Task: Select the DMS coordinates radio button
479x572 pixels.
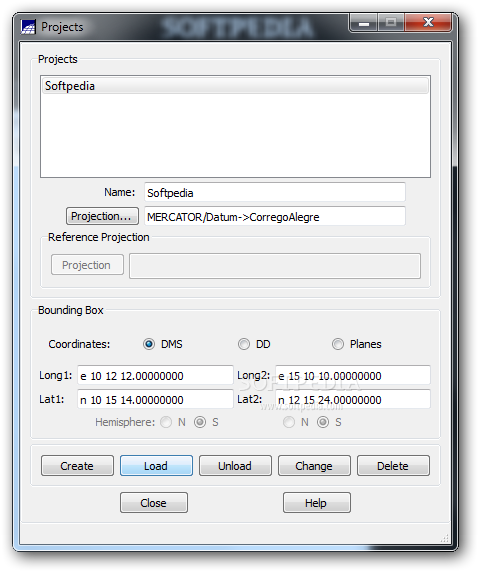Action: pos(149,344)
